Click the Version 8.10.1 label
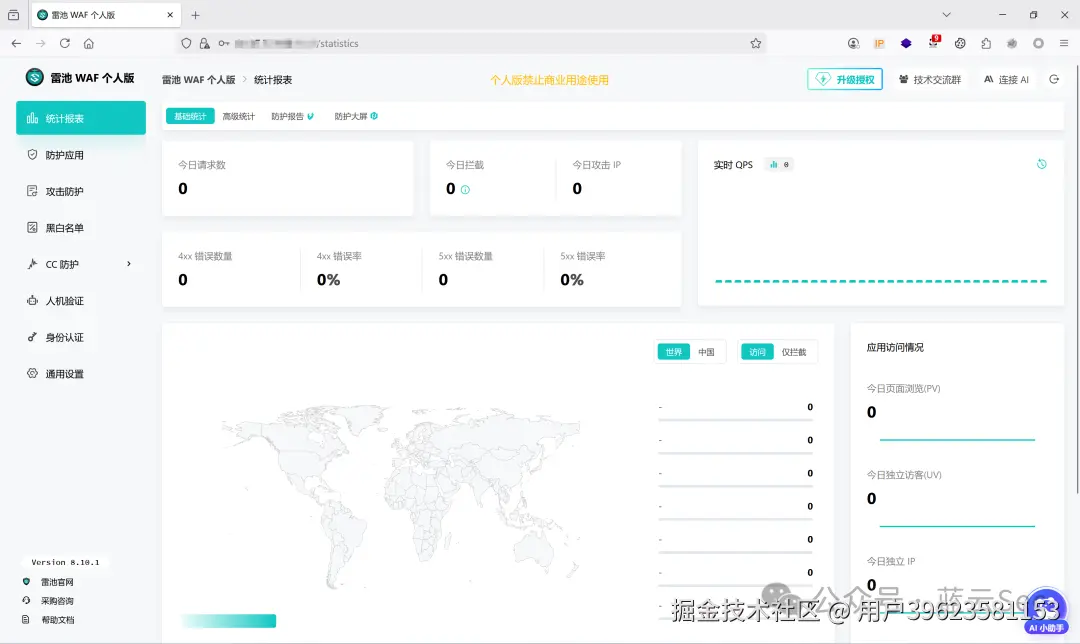Image resolution: width=1080 pixels, height=644 pixels. coord(65,563)
